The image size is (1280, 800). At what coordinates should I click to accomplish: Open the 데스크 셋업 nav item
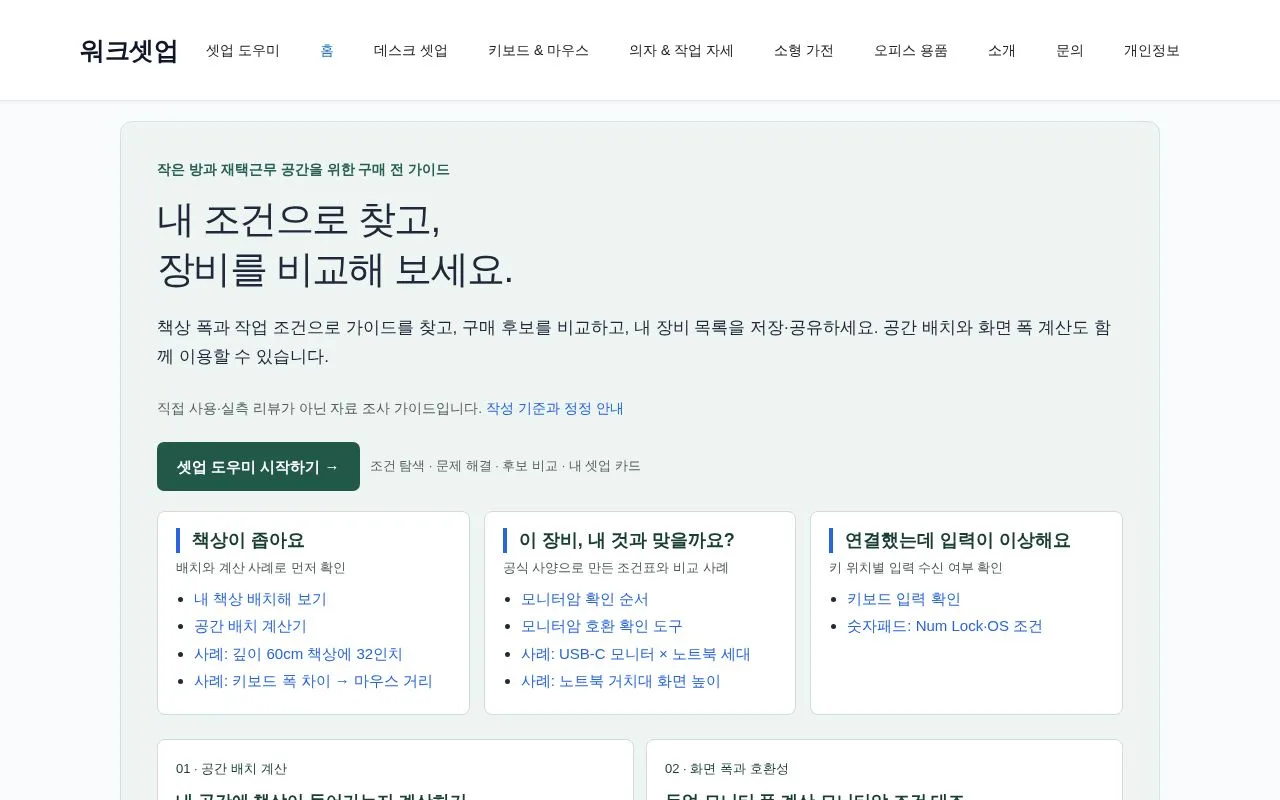[411, 50]
